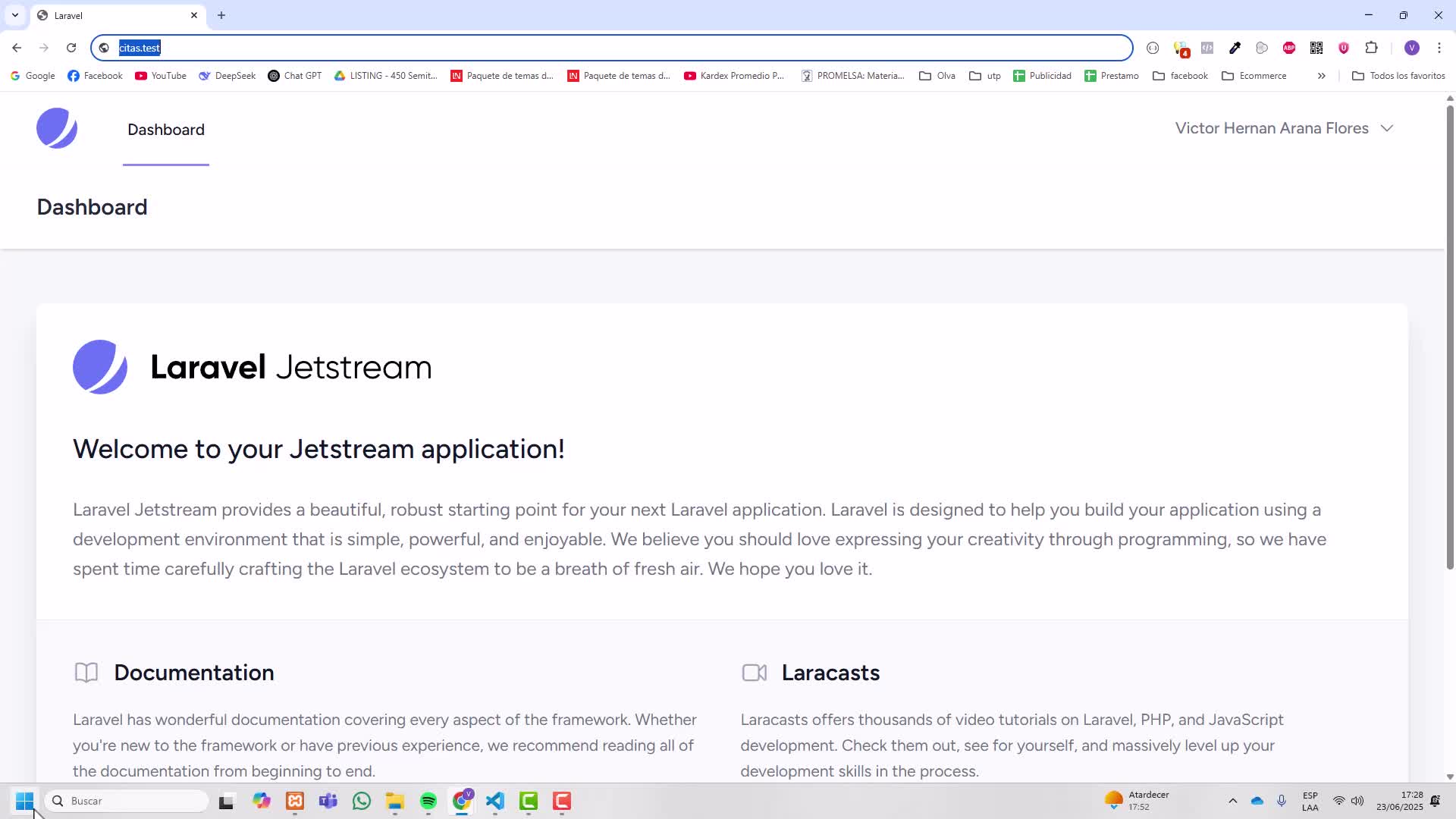Screen dimensions: 1456x819
Task: Click the Documentation book icon
Action: (x=86, y=673)
